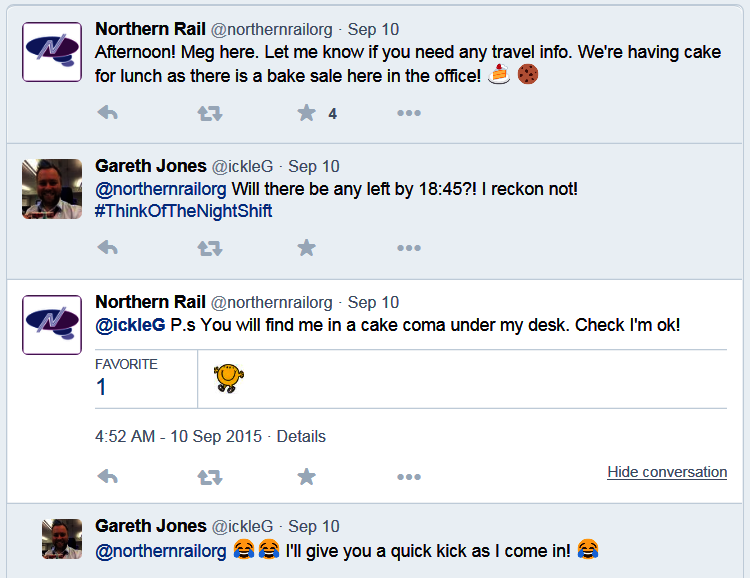This screenshot has height=578, width=750.
Task: Open more options on bake sale tweet
Action: tap(409, 113)
